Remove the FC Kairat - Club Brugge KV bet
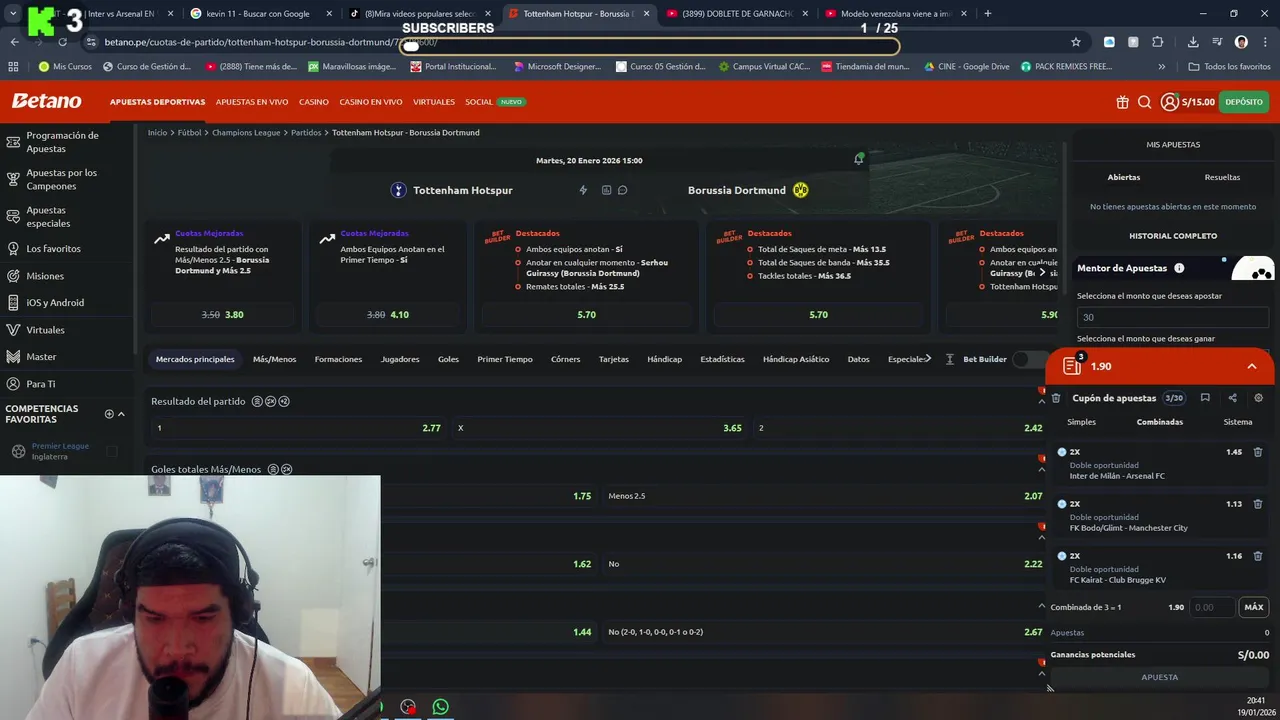The width and height of the screenshot is (1280, 720). pyautogui.click(x=1258, y=556)
